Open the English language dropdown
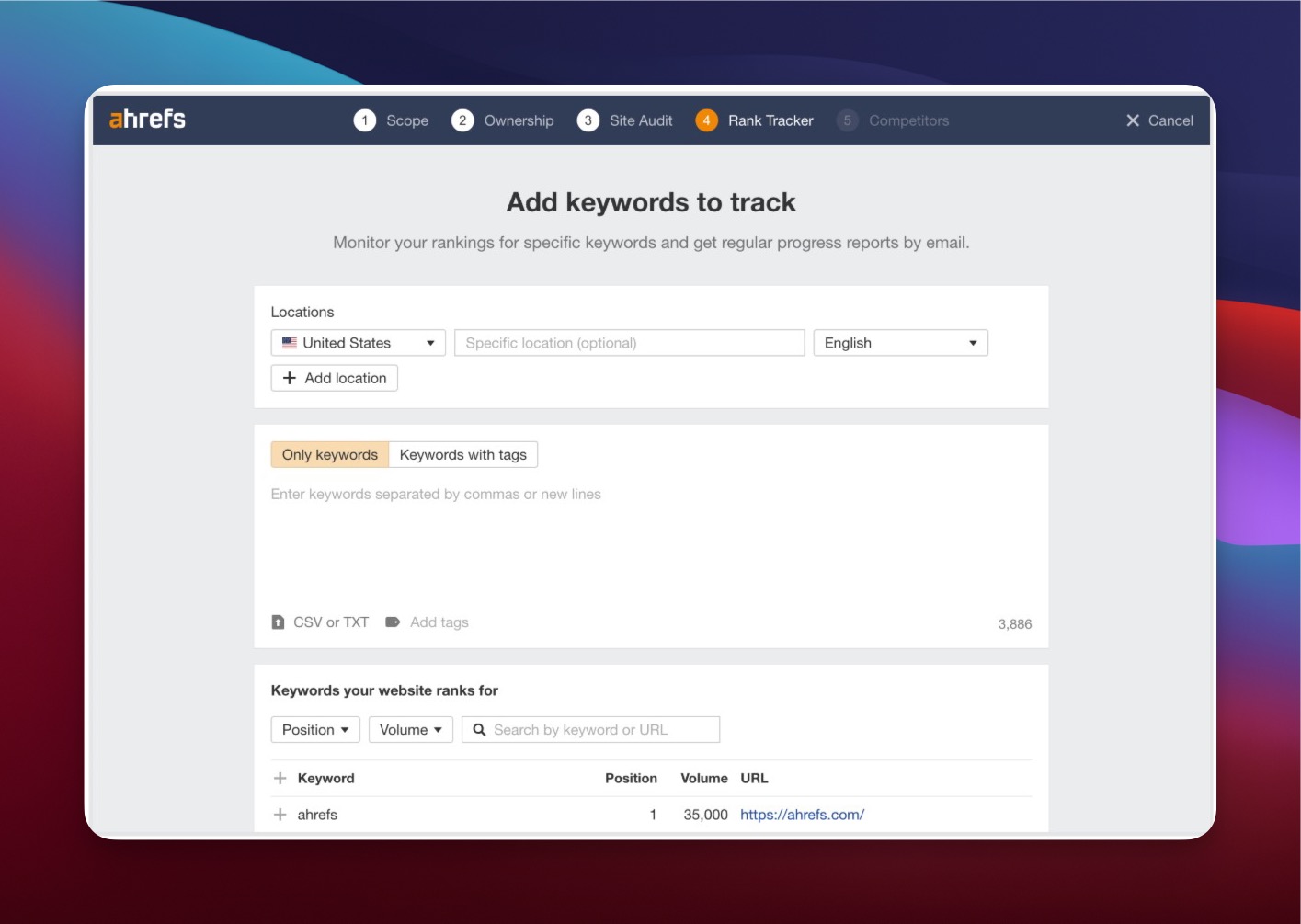Viewport: 1301px width, 924px height. (899, 342)
